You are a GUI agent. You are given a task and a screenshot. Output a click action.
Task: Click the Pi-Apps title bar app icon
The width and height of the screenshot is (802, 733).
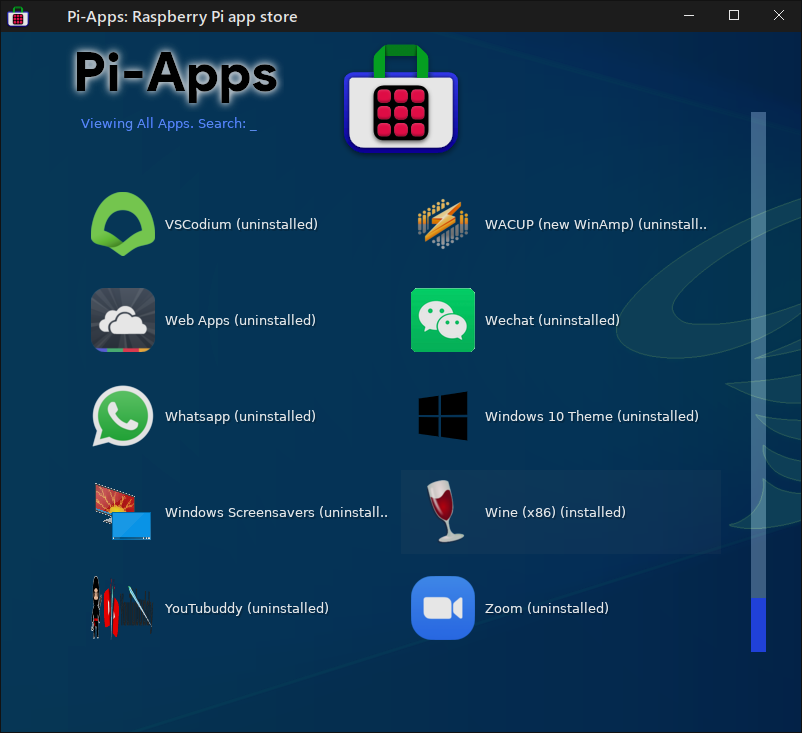click(x=18, y=16)
